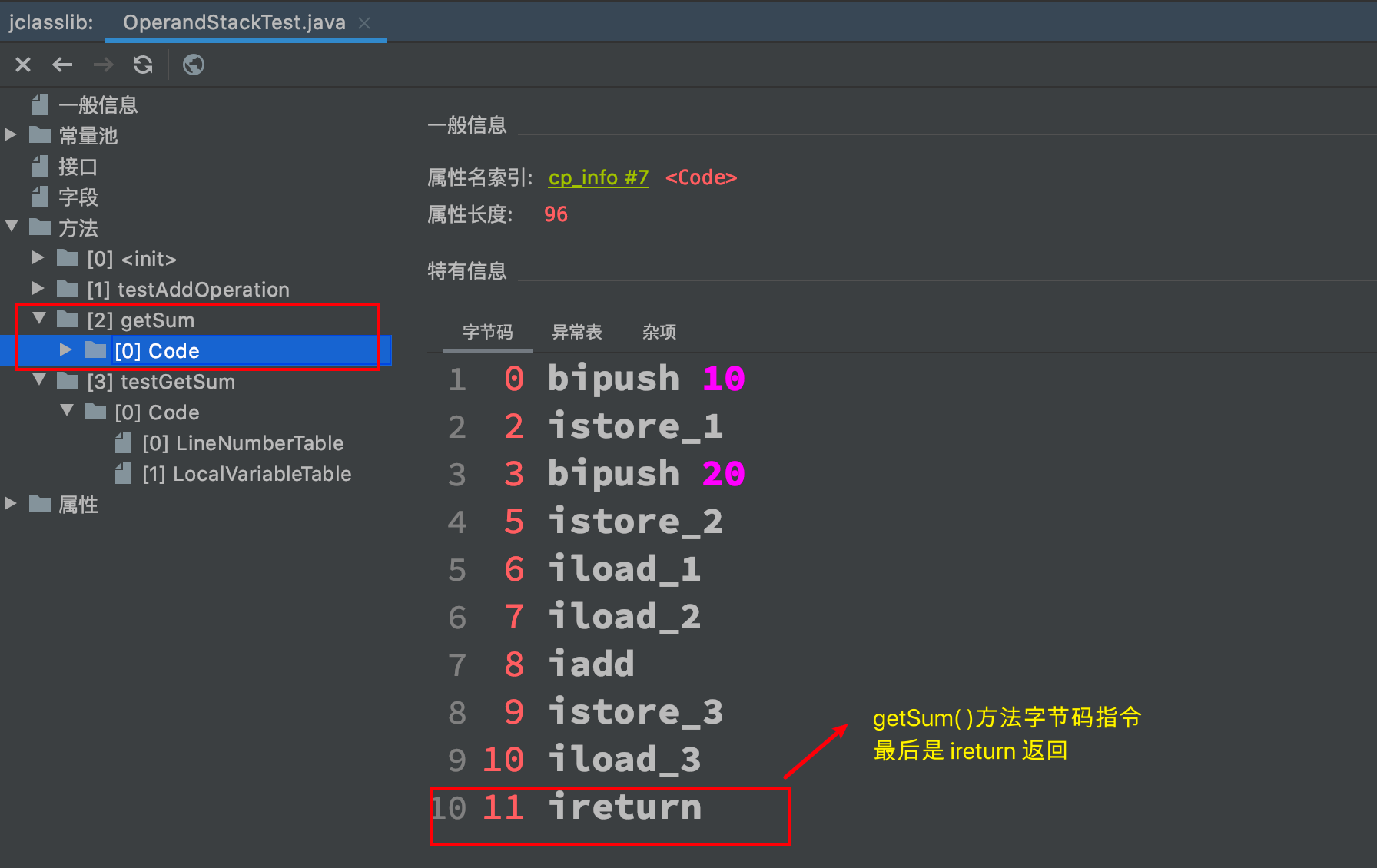Click the iload_3 instruction
The height and width of the screenshot is (868, 1377).
point(624,760)
